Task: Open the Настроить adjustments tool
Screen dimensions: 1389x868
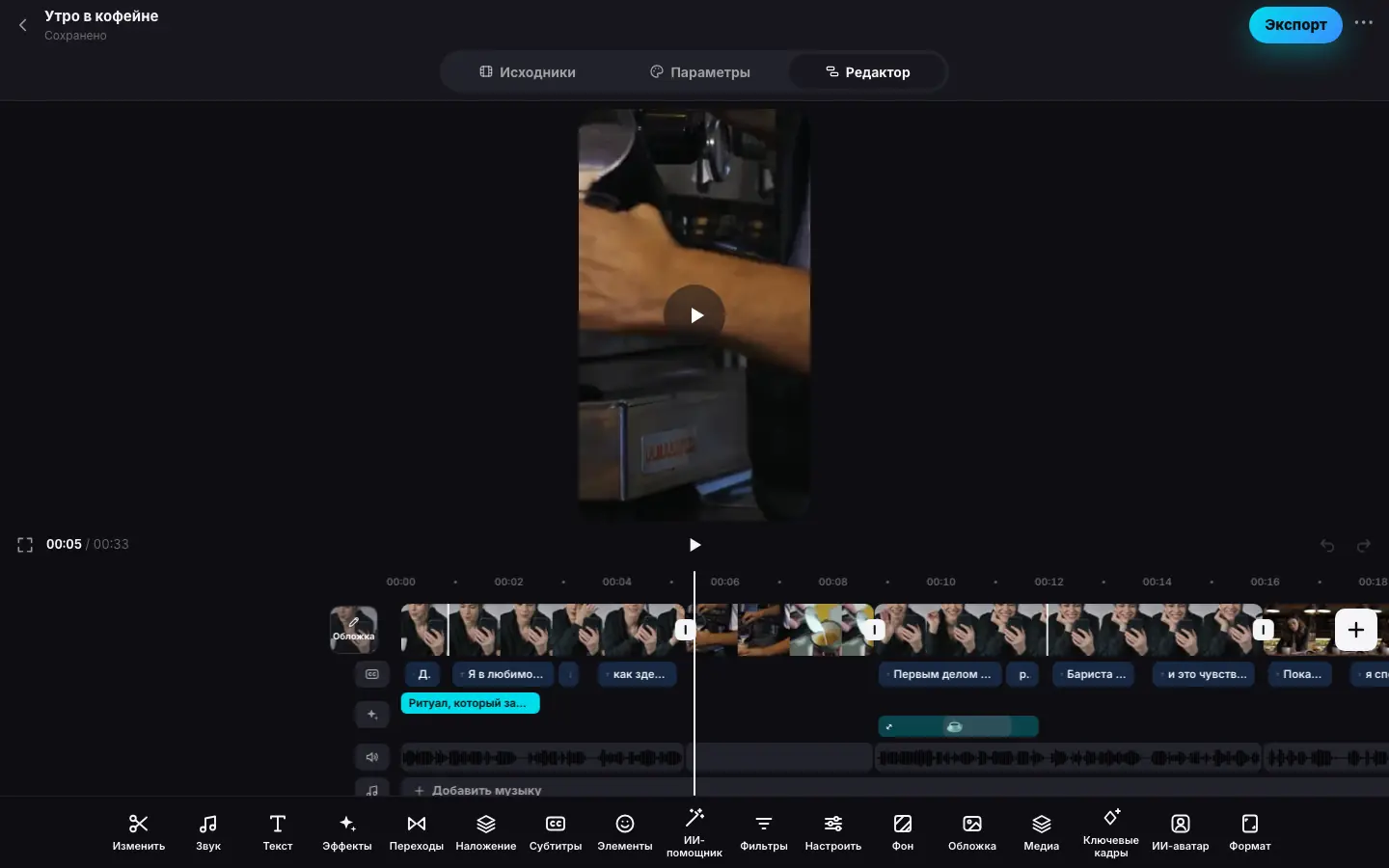Action: coord(833,832)
